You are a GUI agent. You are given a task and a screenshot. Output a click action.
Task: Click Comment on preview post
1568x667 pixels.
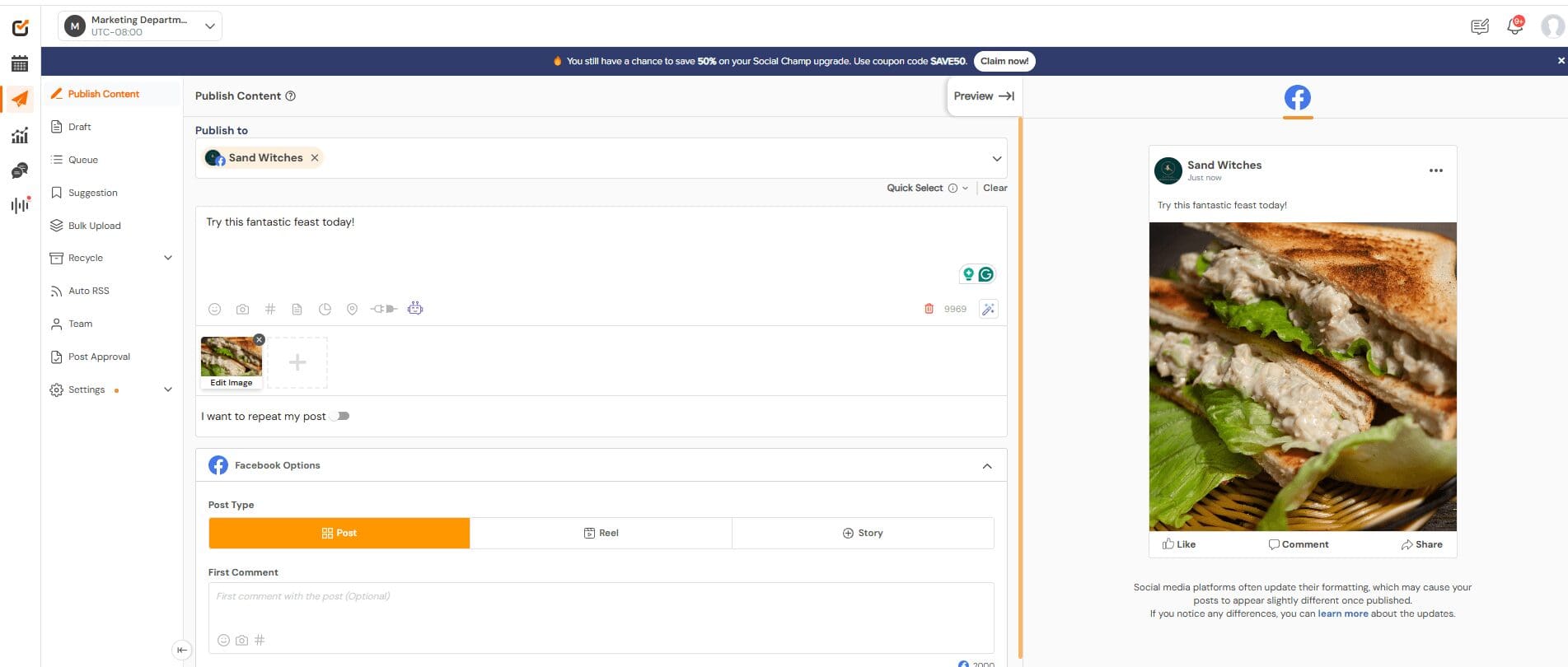coord(1299,544)
